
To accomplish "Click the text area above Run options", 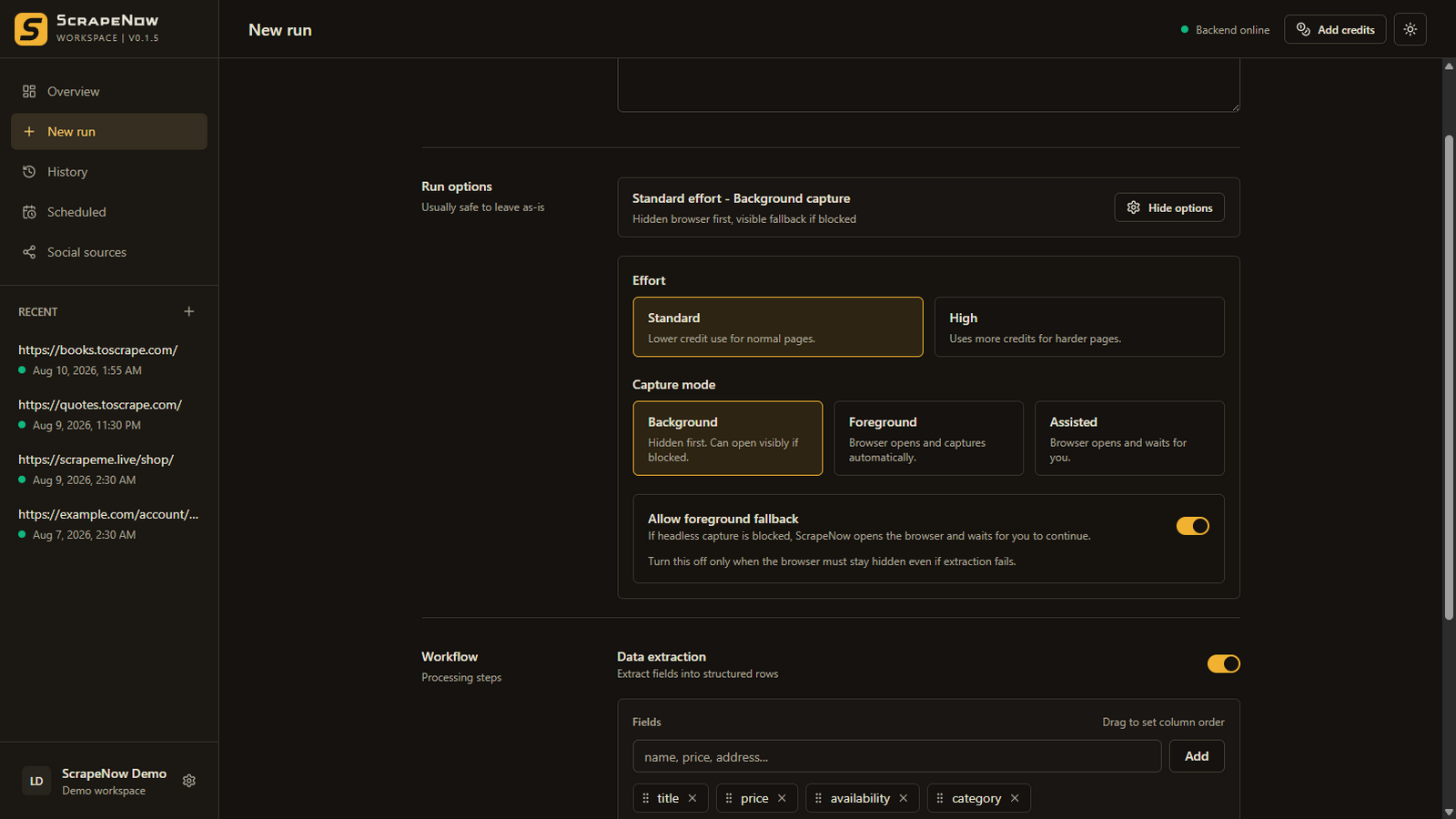I will coord(928,85).
